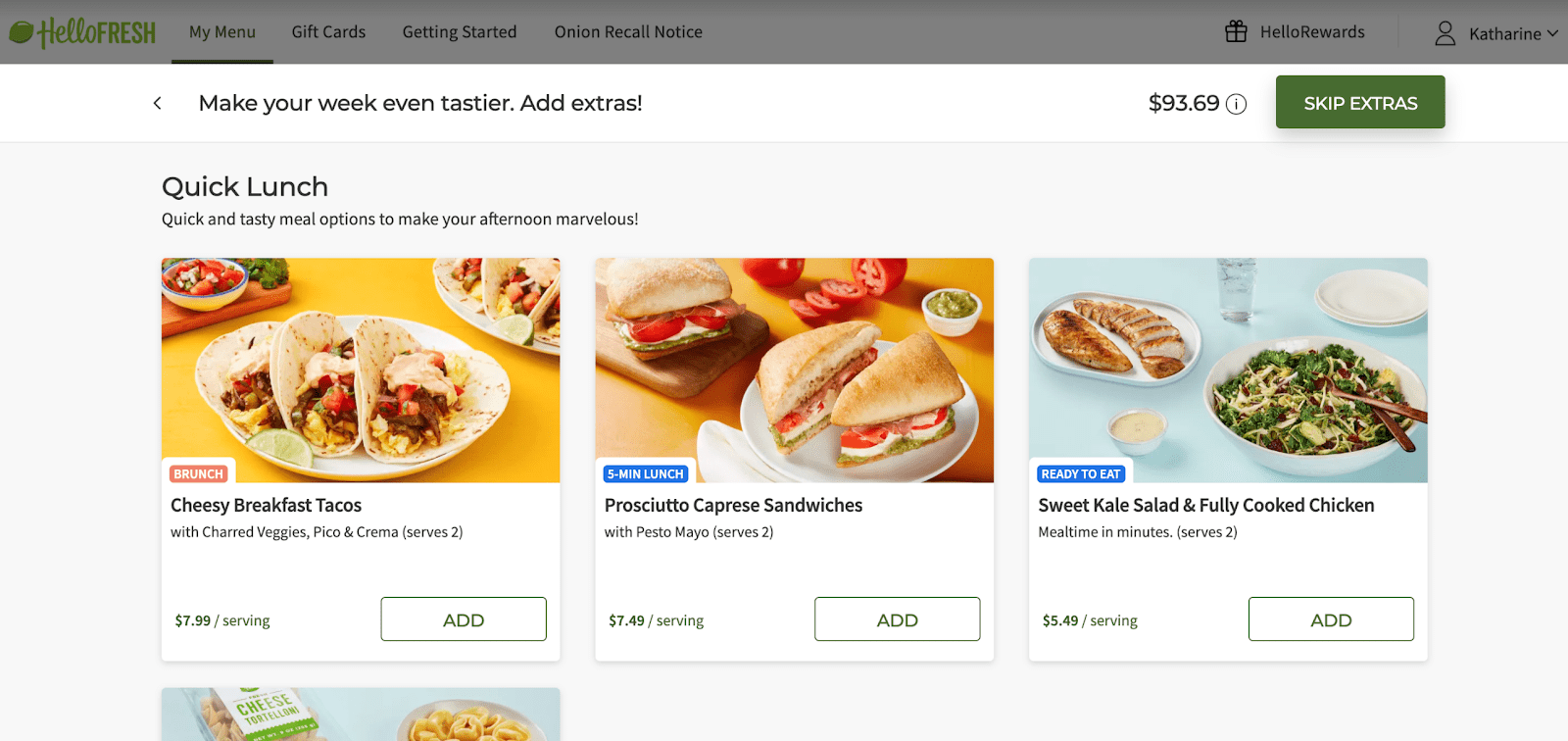Open the My Menu tab
The width and height of the screenshot is (1568, 741).
pyautogui.click(x=222, y=32)
